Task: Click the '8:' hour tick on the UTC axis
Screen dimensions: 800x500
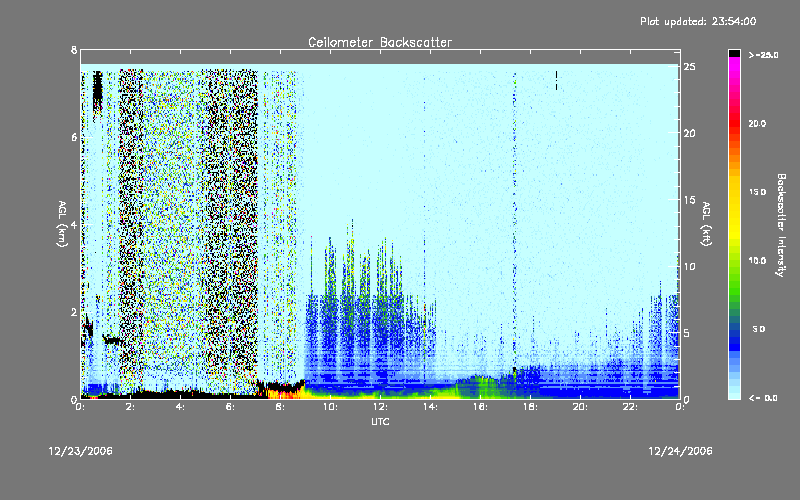Action: tap(281, 407)
